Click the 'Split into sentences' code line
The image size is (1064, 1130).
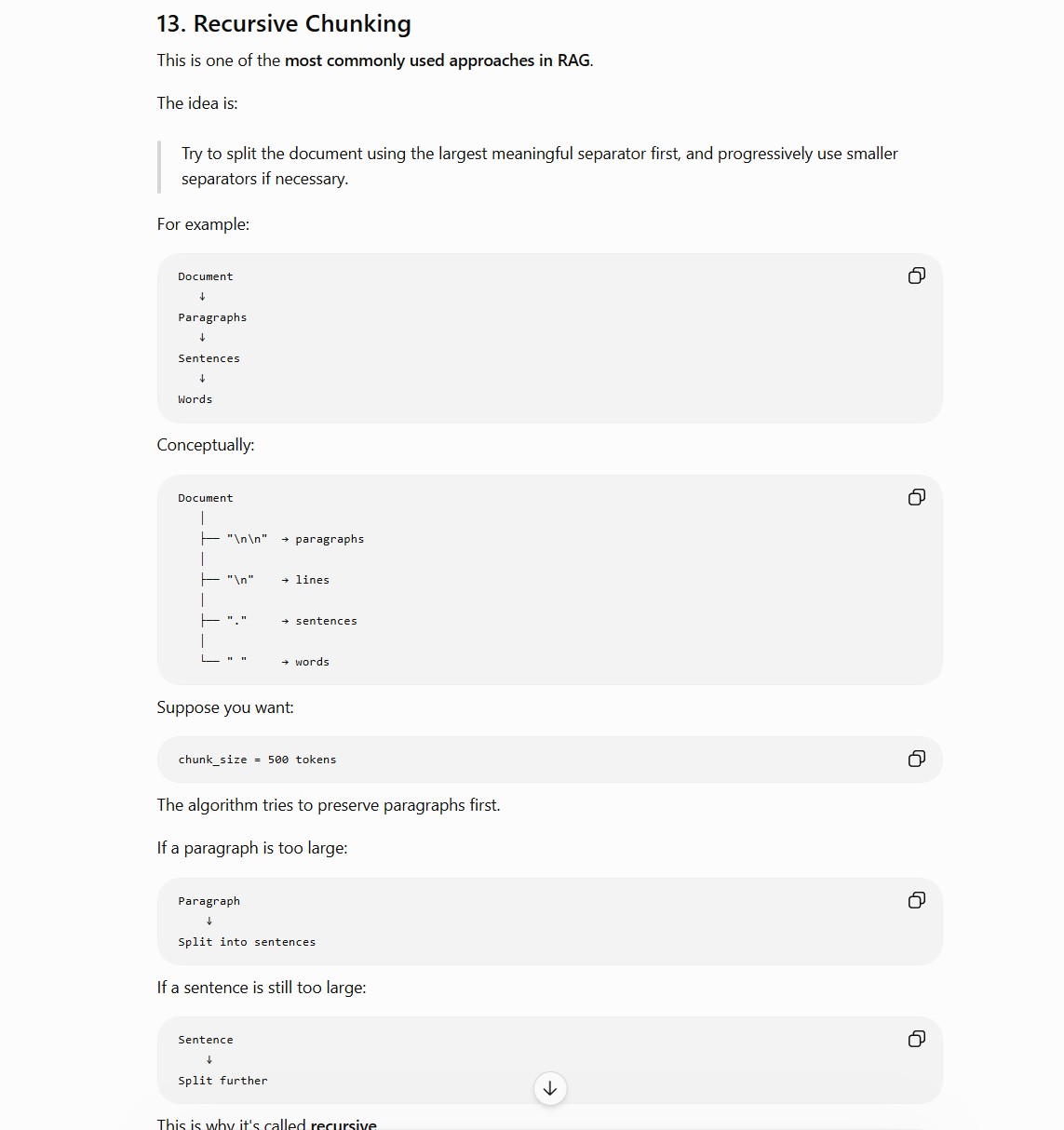click(x=247, y=942)
